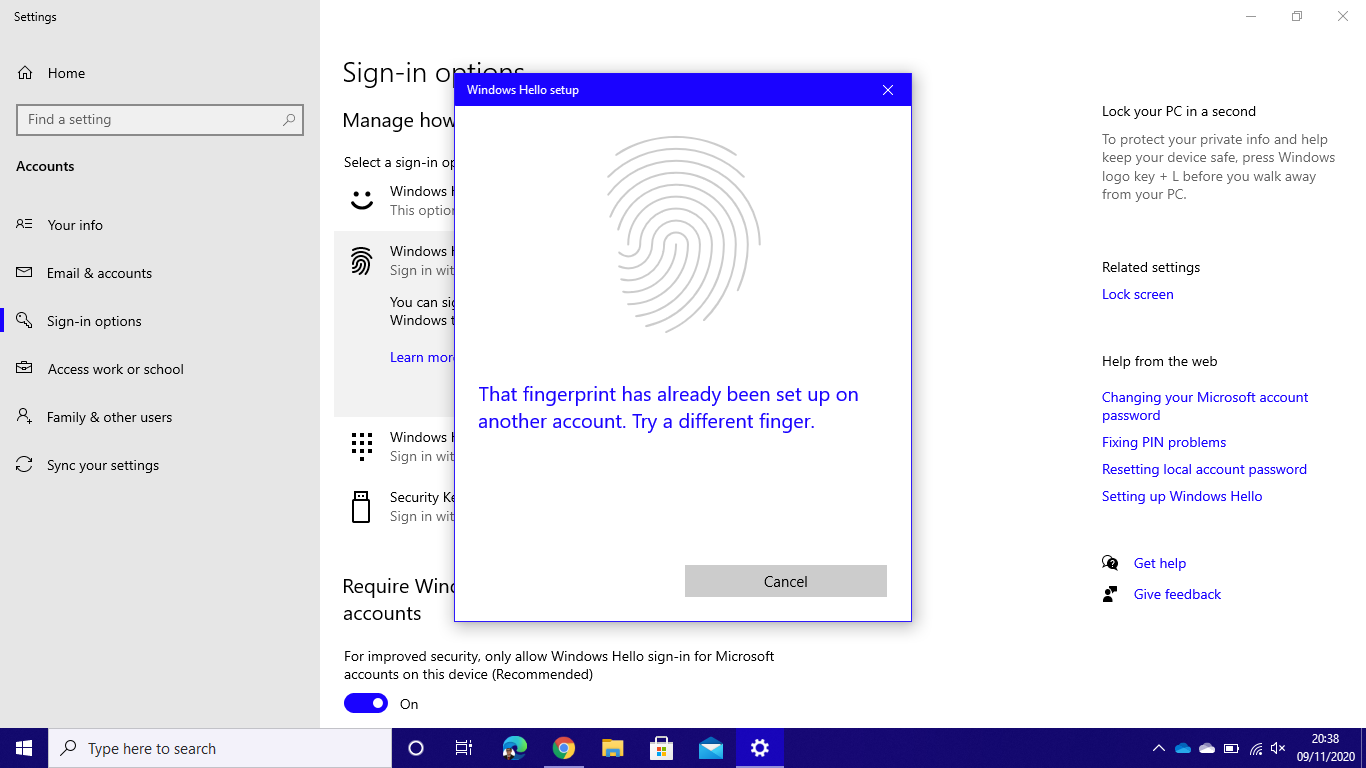Launch Google Chrome from taskbar
Screen dimensions: 1366x768
click(564, 748)
